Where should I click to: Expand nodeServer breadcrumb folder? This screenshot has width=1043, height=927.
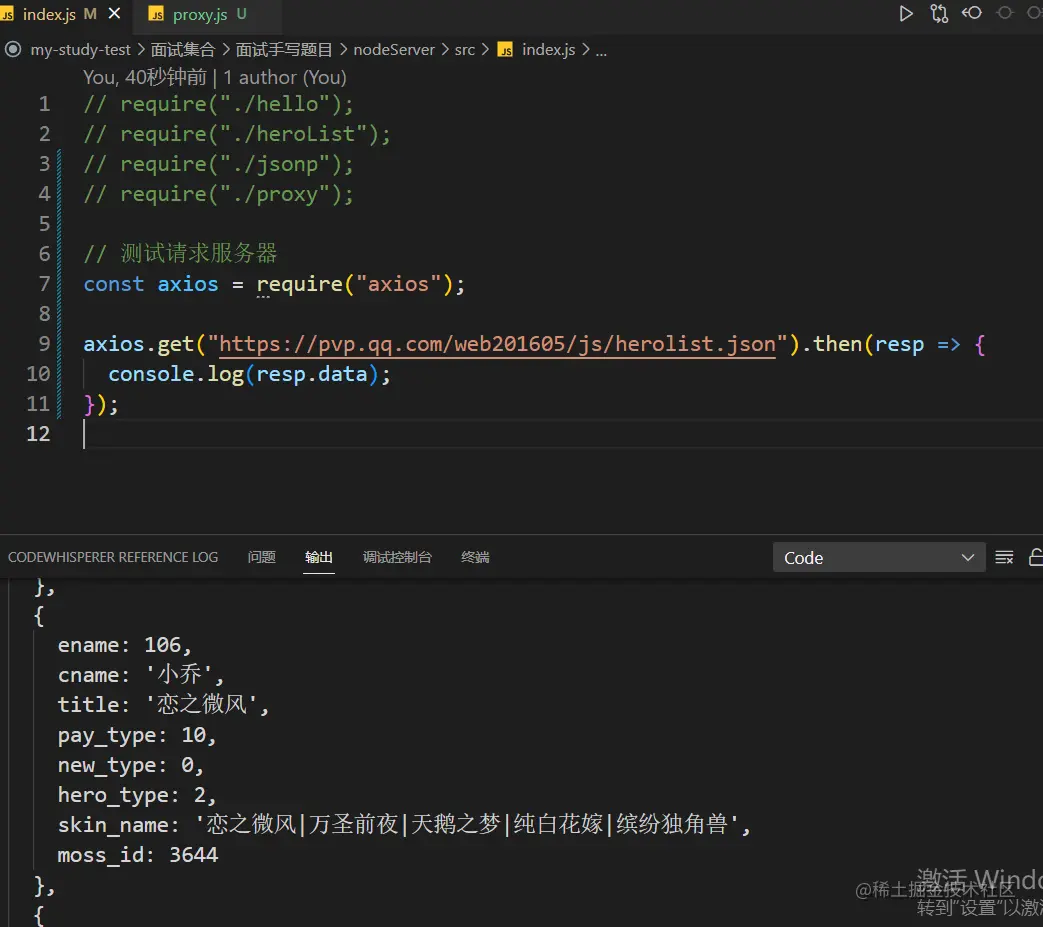click(394, 50)
